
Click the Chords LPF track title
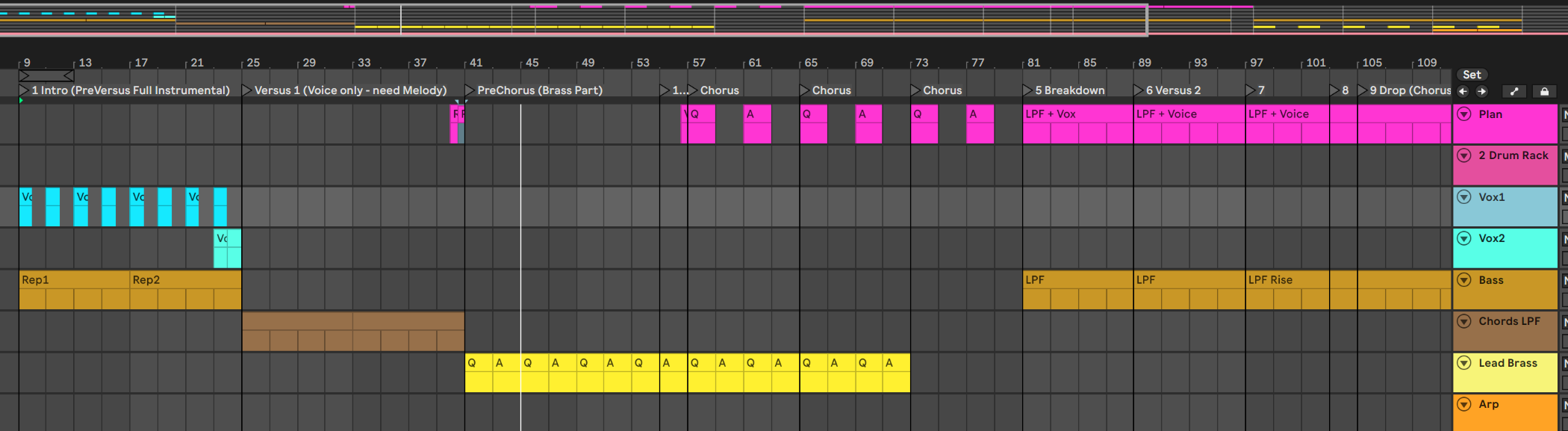[1509, 321]
